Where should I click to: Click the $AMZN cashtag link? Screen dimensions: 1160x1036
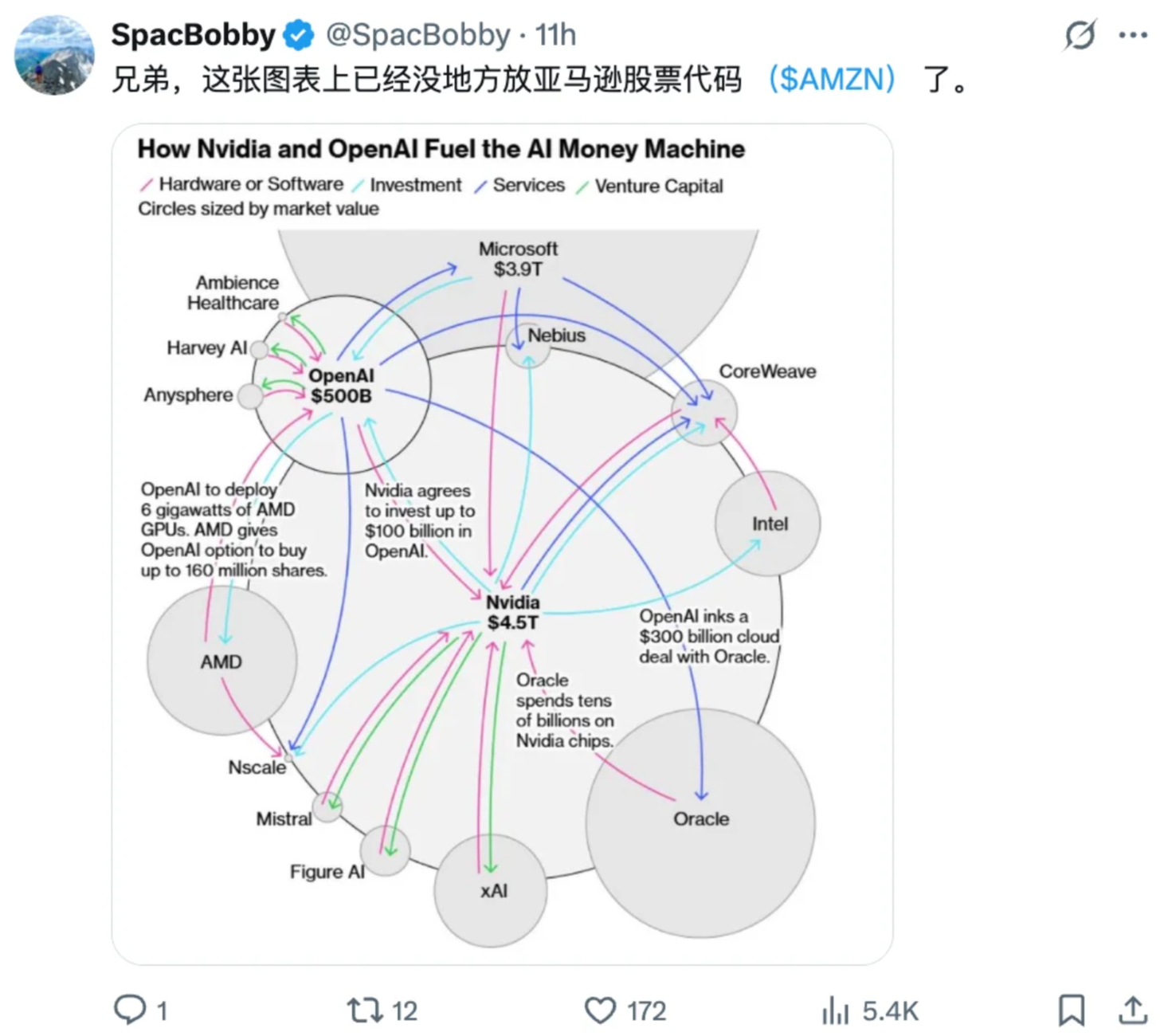[832, 79]
